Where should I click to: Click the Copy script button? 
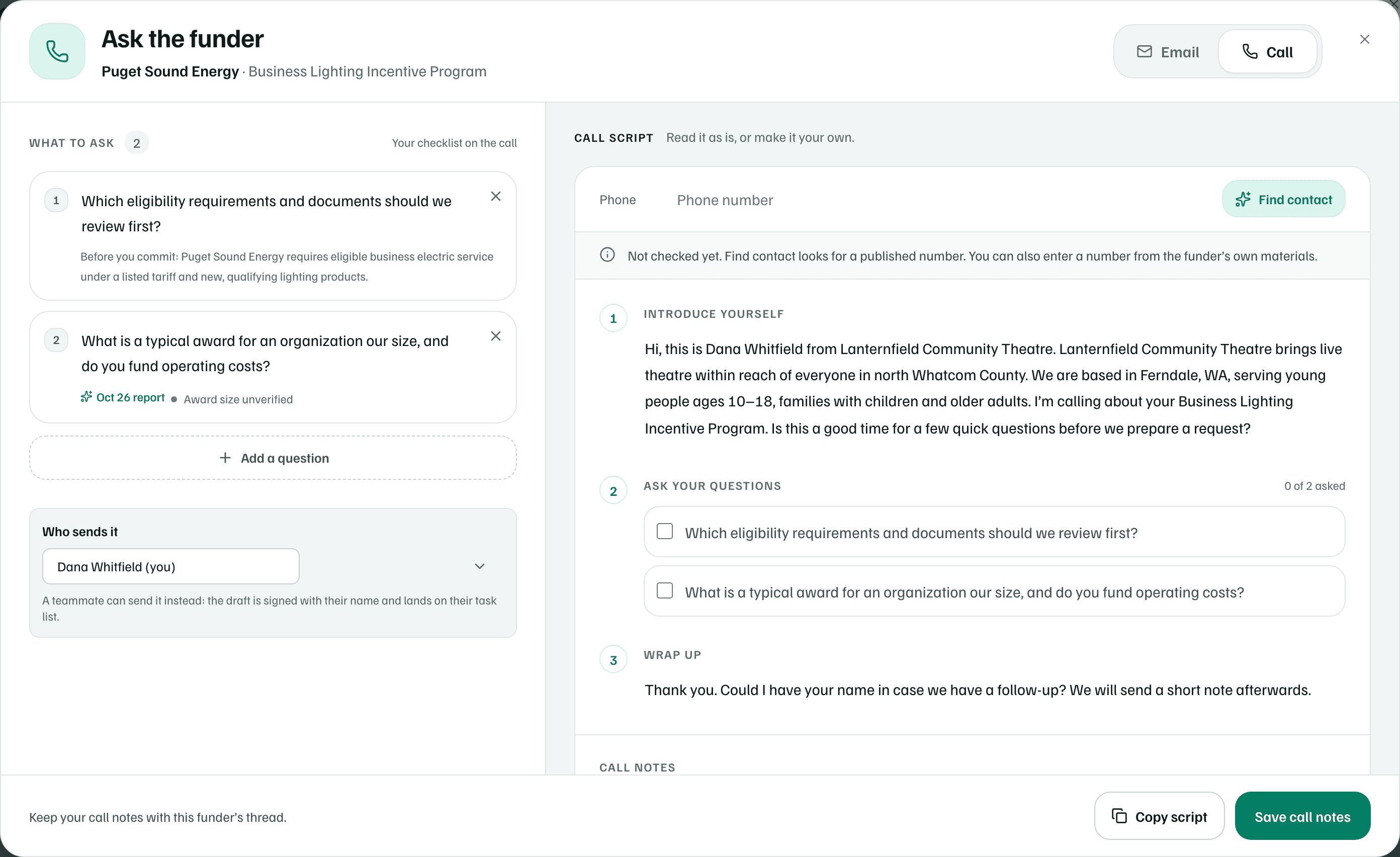coord(1159,816)
